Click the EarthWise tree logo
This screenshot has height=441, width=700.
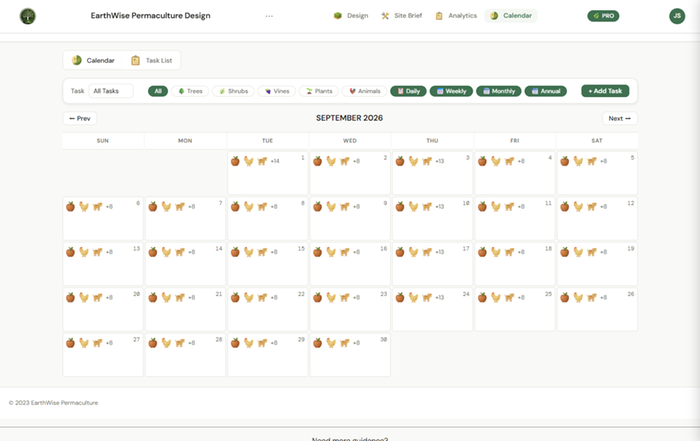click(x=28, y=16)
